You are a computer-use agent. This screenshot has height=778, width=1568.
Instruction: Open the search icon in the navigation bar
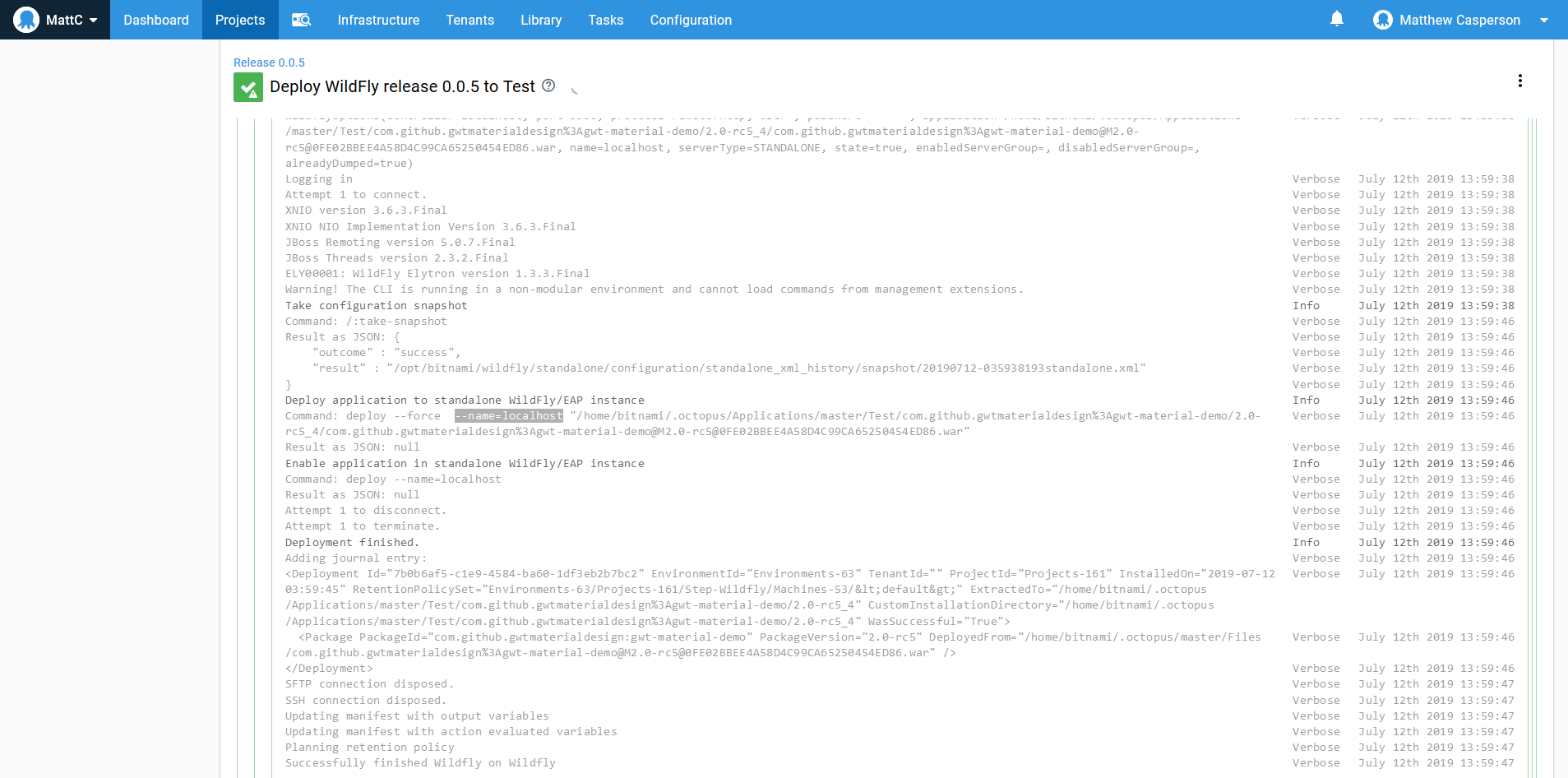click(x=302, y=20)
